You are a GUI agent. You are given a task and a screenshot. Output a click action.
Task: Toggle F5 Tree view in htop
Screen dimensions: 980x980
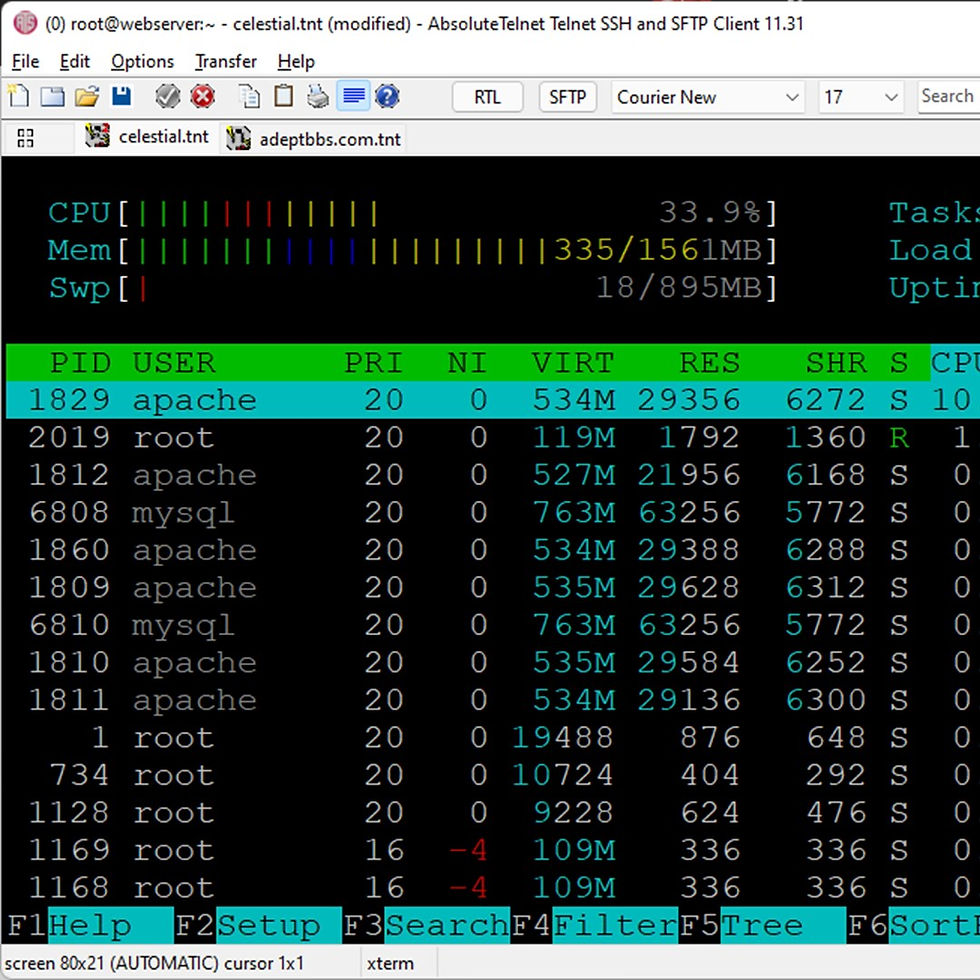pyautogui.click(x=762, y=925)
